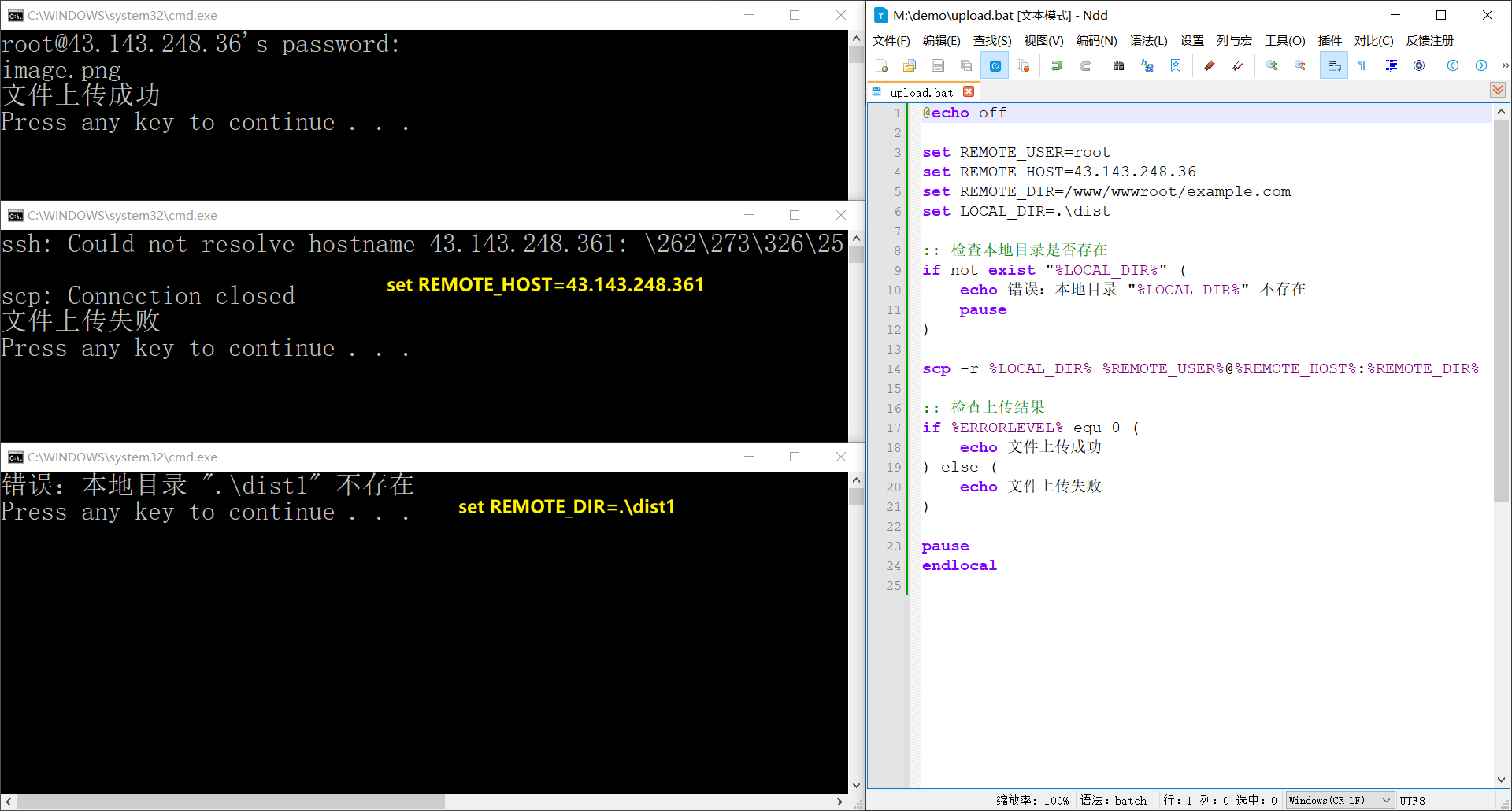
Task: Close upload.bat via its tab close button
Action: [969, 91]
